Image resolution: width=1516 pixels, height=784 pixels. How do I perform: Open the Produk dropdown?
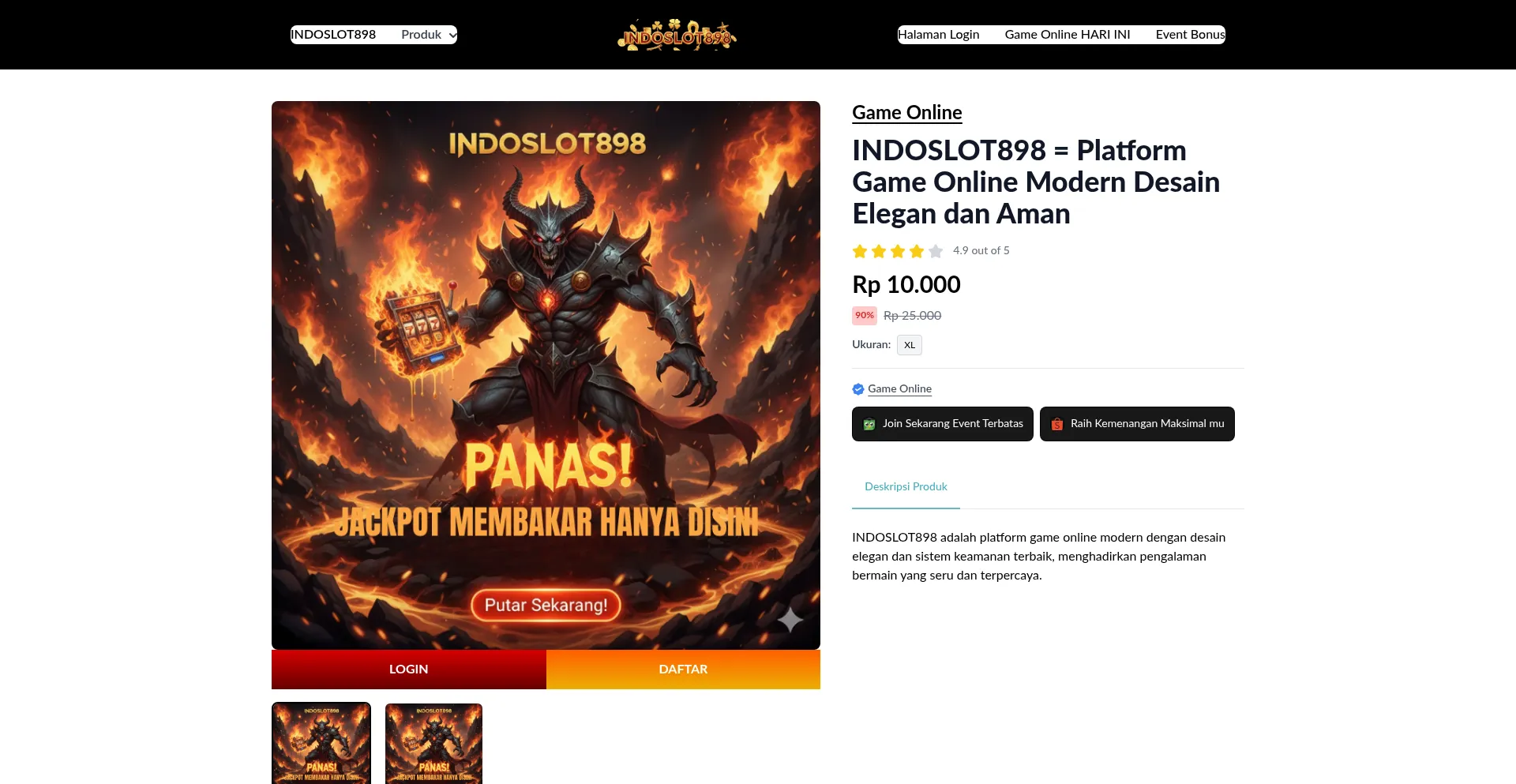pyautogui.click(x=428, y=35)
